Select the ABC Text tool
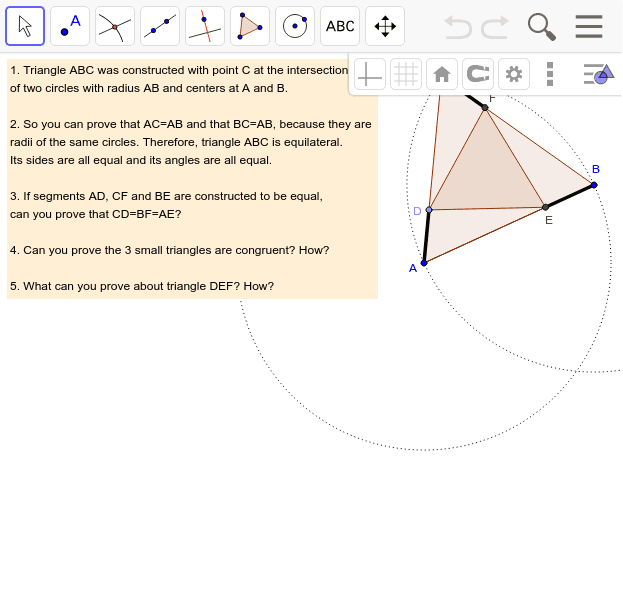 (x=340, y=26)
